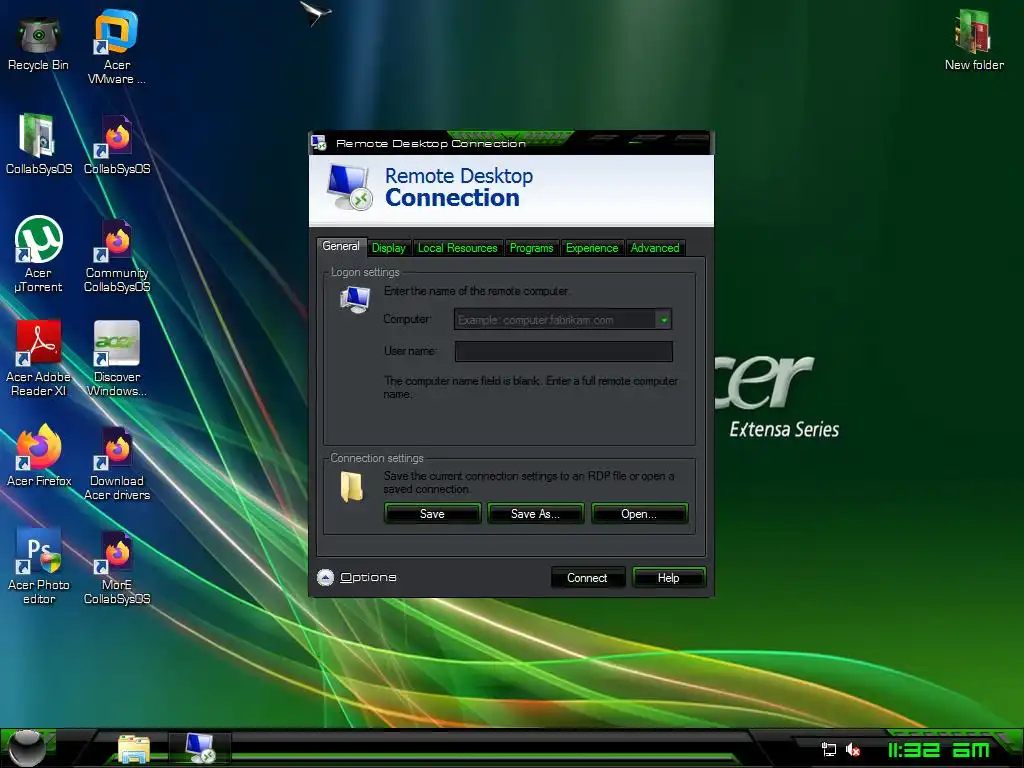
Task: Open File Explorer from the taskbar
Action: pos(134,749)
